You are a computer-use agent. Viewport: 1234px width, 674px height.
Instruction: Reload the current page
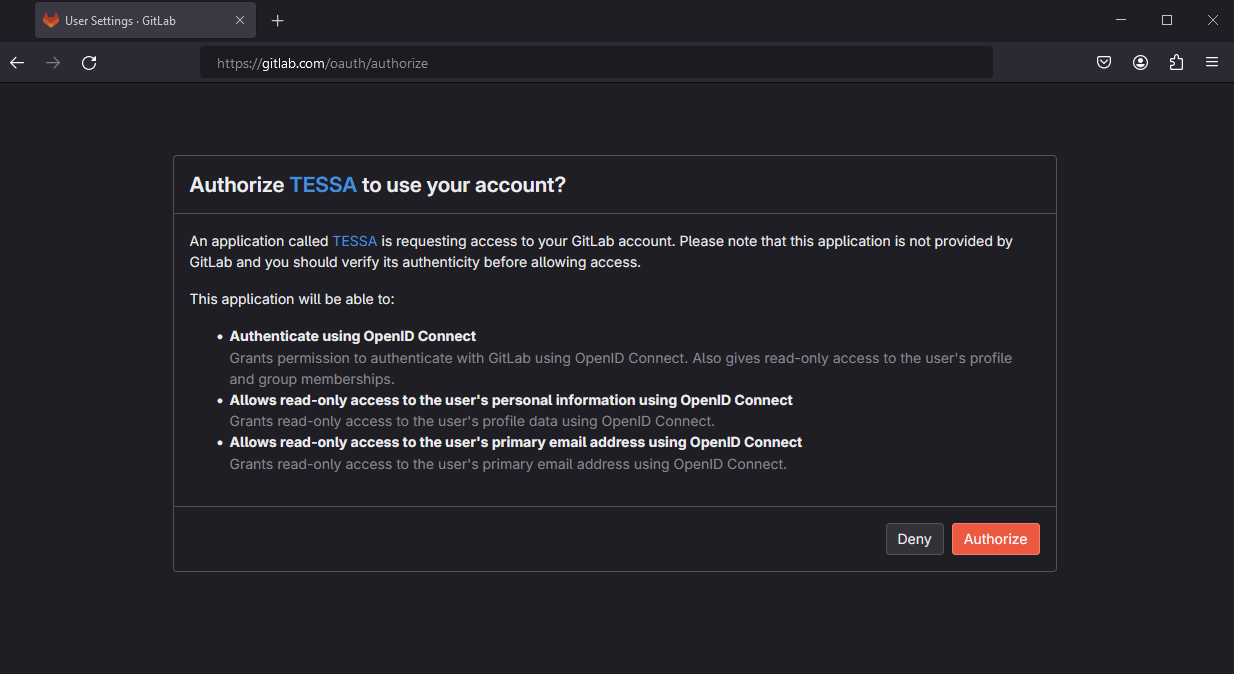click(89, 62)
